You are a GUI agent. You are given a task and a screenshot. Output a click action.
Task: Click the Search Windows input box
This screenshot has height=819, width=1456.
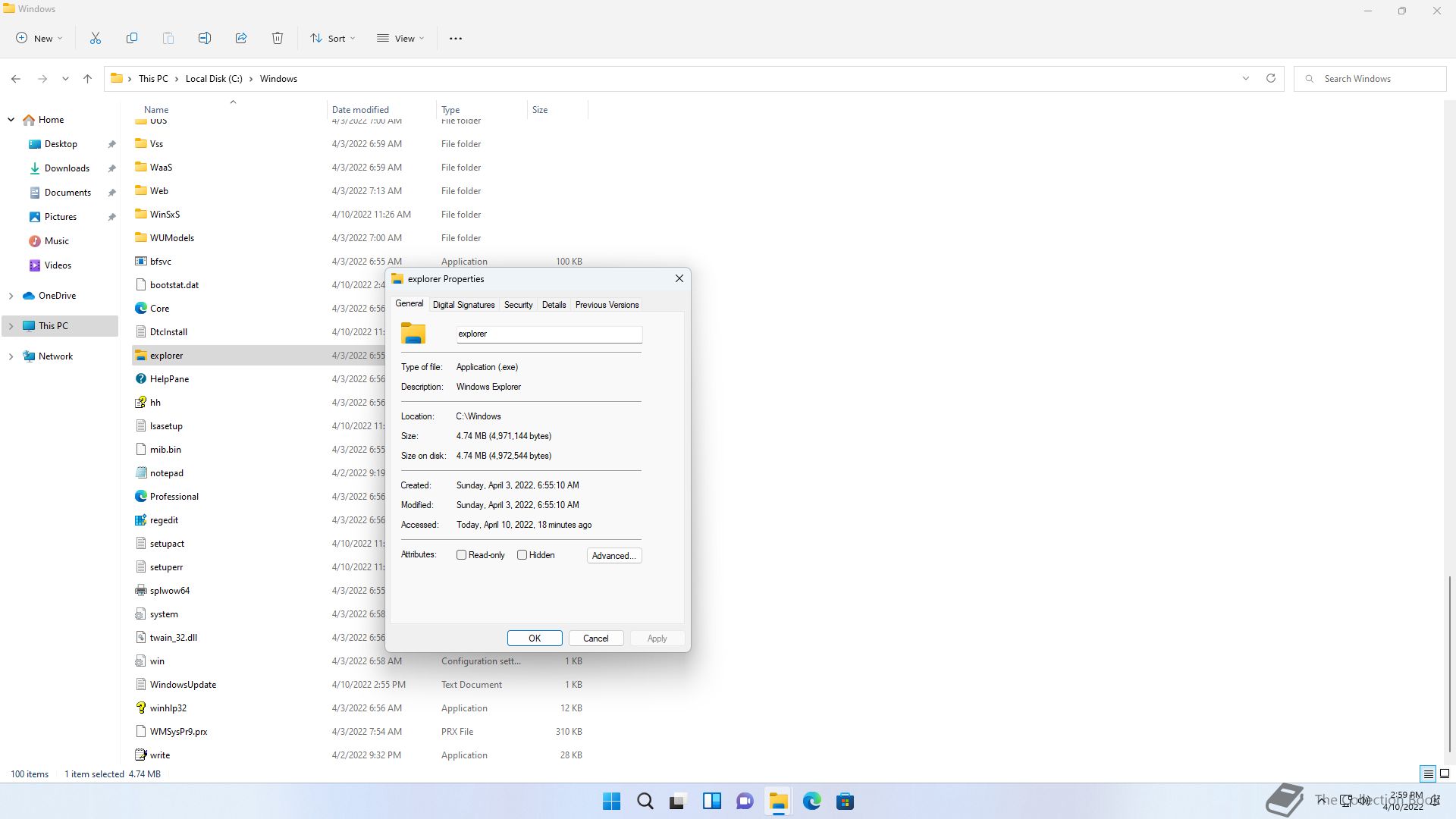pyautogui.click(x=1370, y=79)
